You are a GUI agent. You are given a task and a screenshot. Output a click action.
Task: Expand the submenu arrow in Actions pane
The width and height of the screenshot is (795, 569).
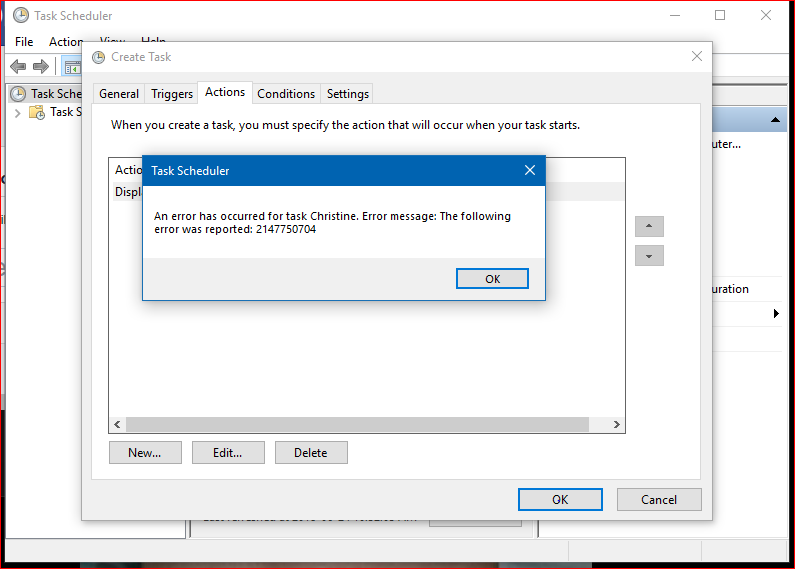(x=776, y=313)
